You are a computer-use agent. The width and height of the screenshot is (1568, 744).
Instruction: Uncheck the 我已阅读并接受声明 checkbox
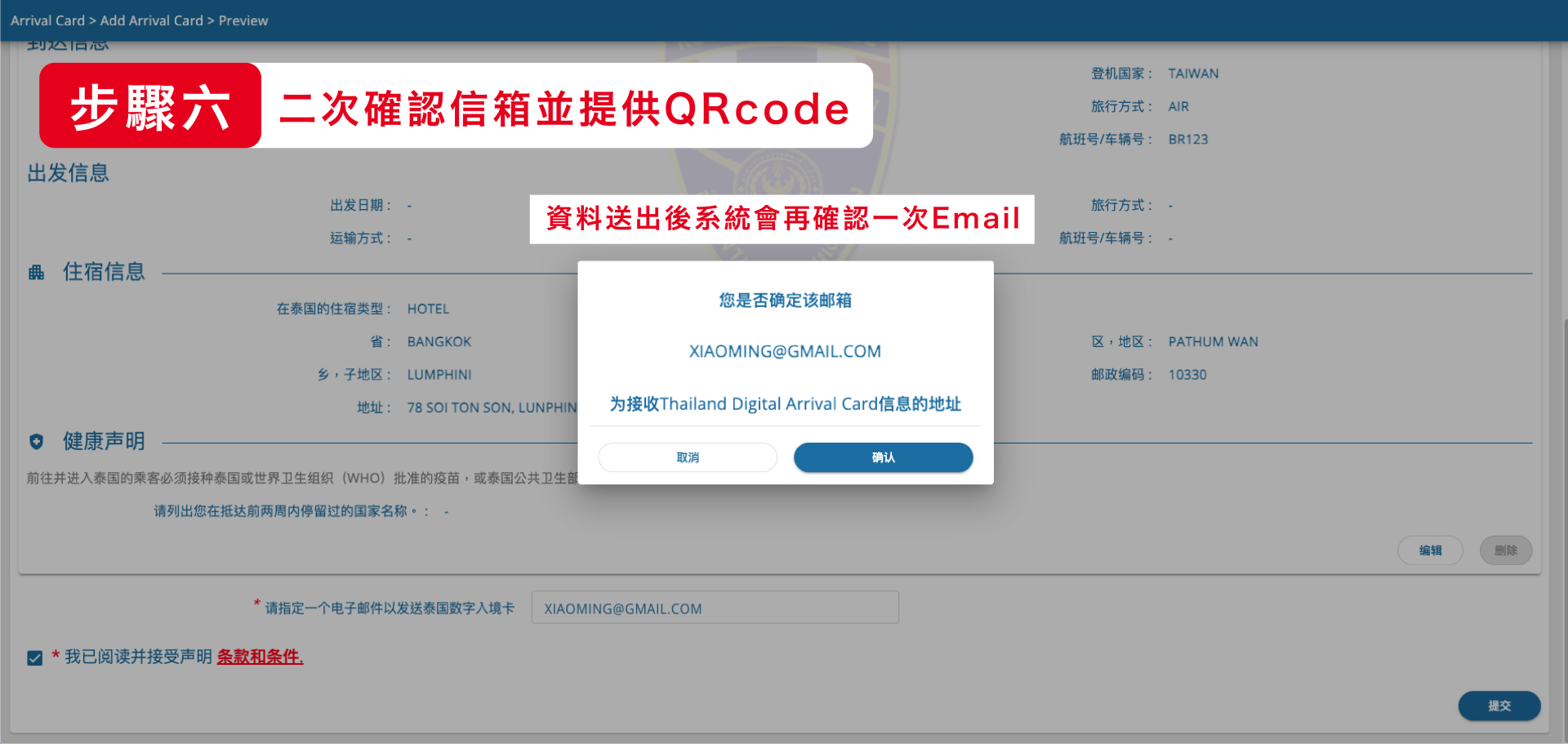click(35, 657)
